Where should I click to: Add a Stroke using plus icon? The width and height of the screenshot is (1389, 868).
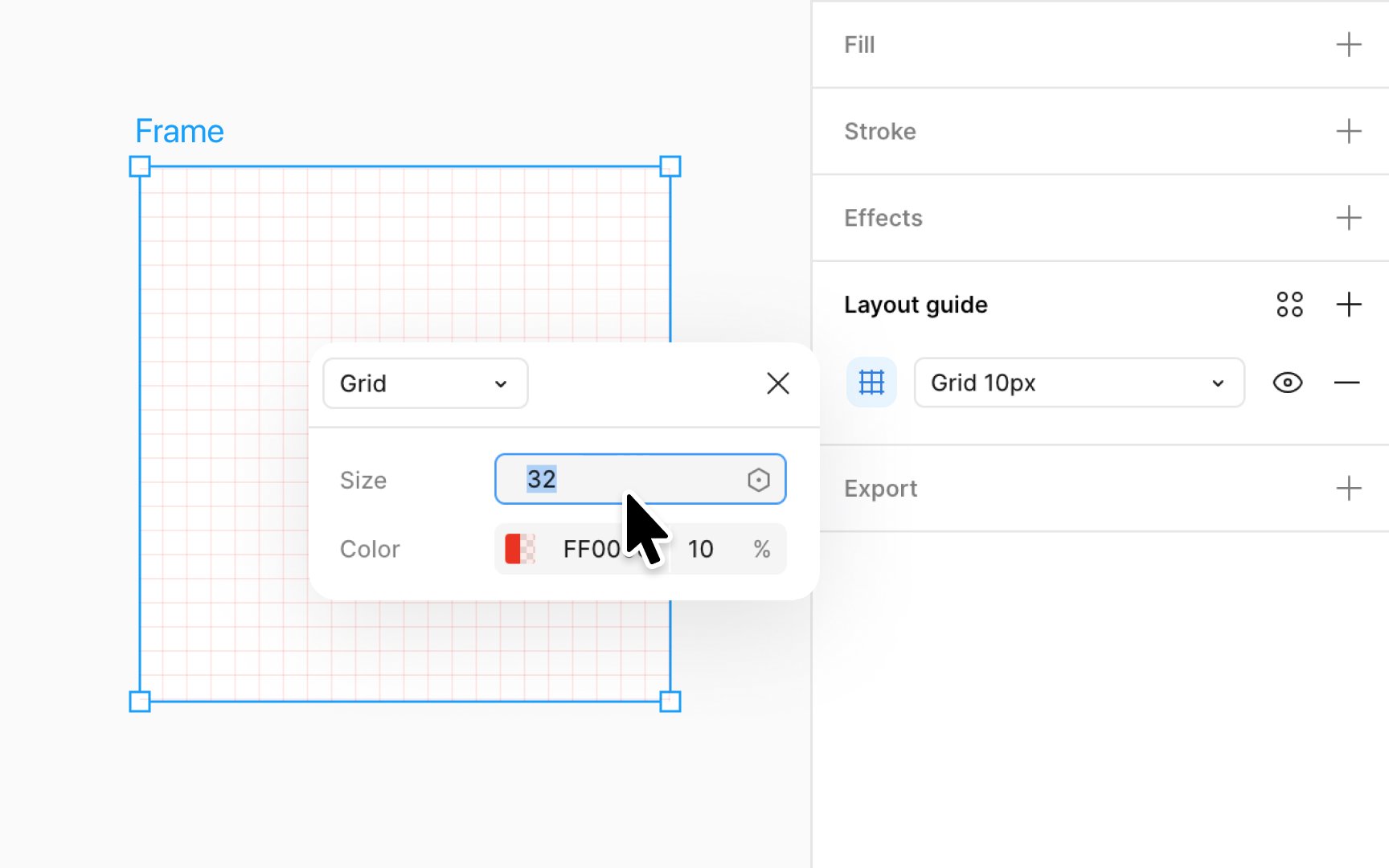point(1348,131)
